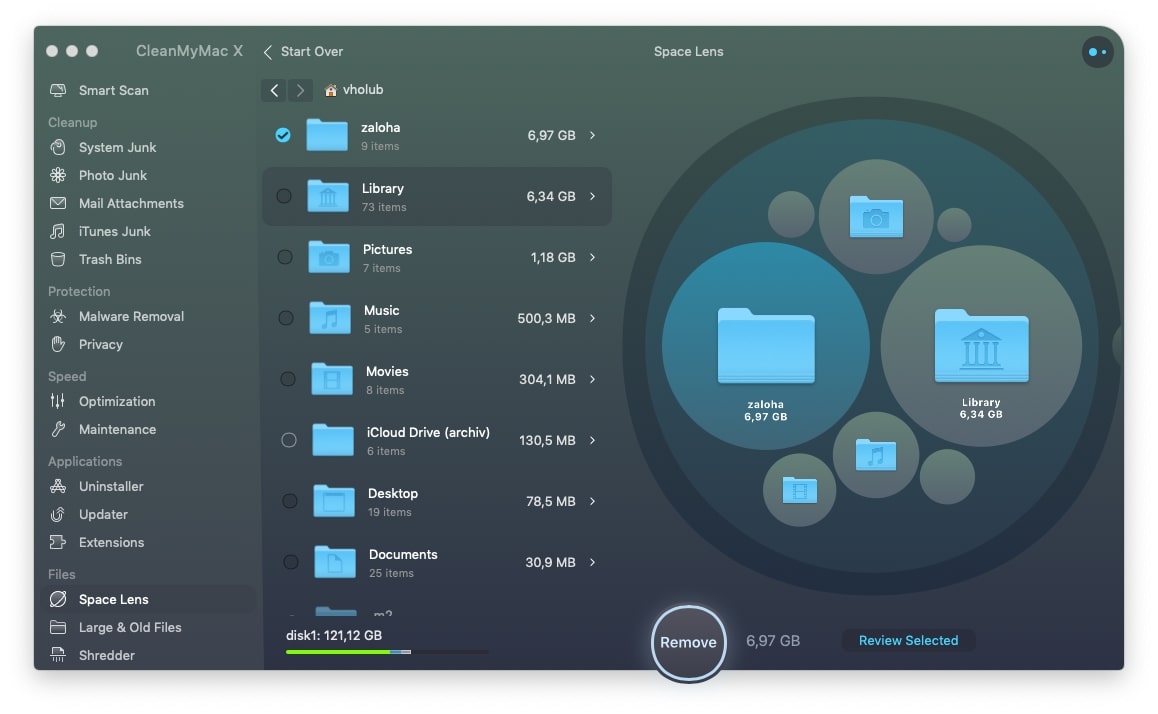Click Start Over to go back
This screenshot has width=1158, height=714.
(x=304, y=52)
